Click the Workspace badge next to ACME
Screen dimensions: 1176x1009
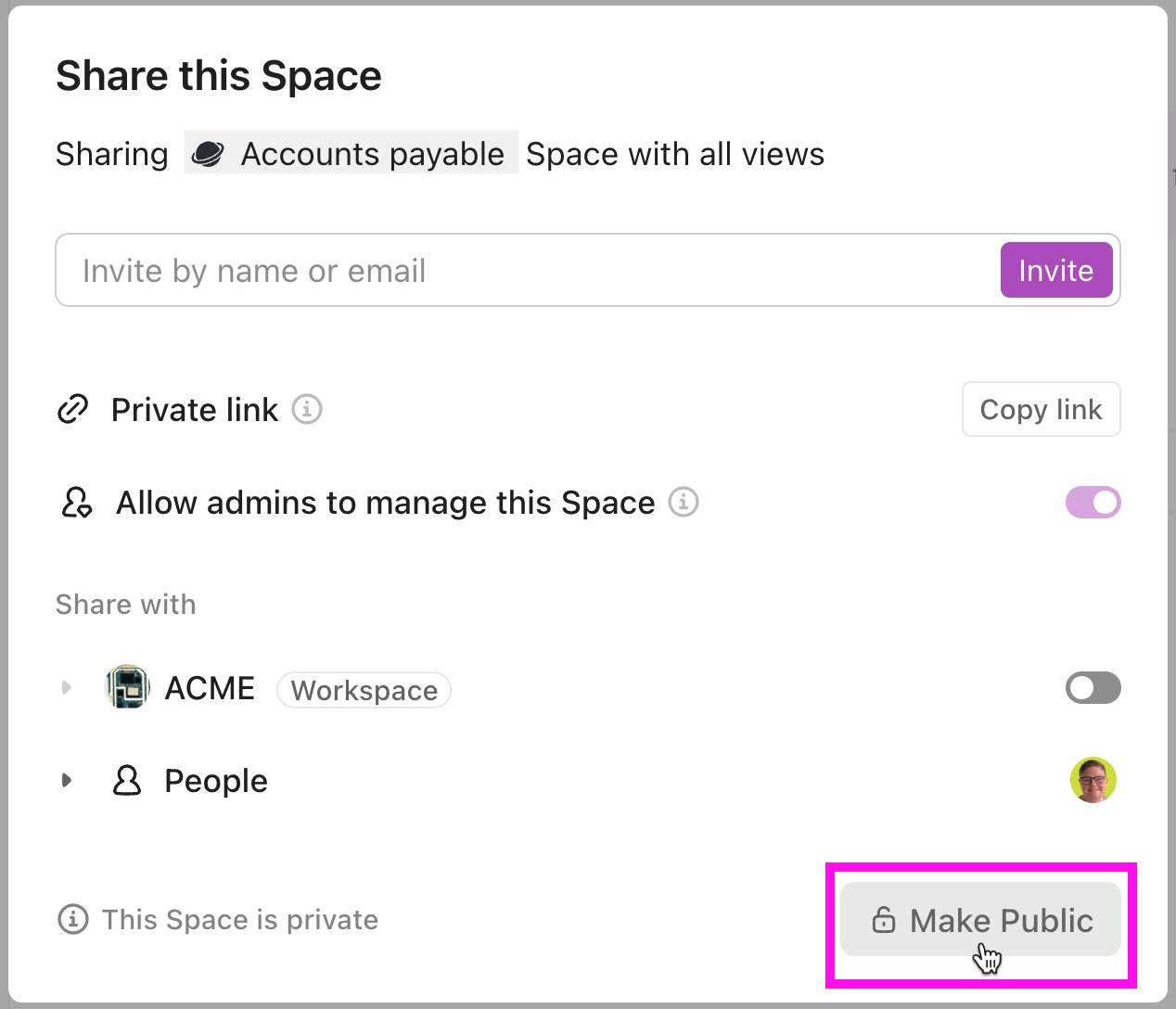364,690
